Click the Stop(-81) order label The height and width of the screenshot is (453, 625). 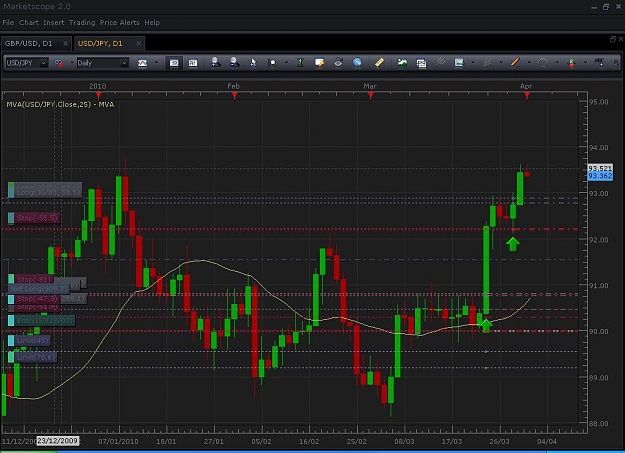(31, 279)
